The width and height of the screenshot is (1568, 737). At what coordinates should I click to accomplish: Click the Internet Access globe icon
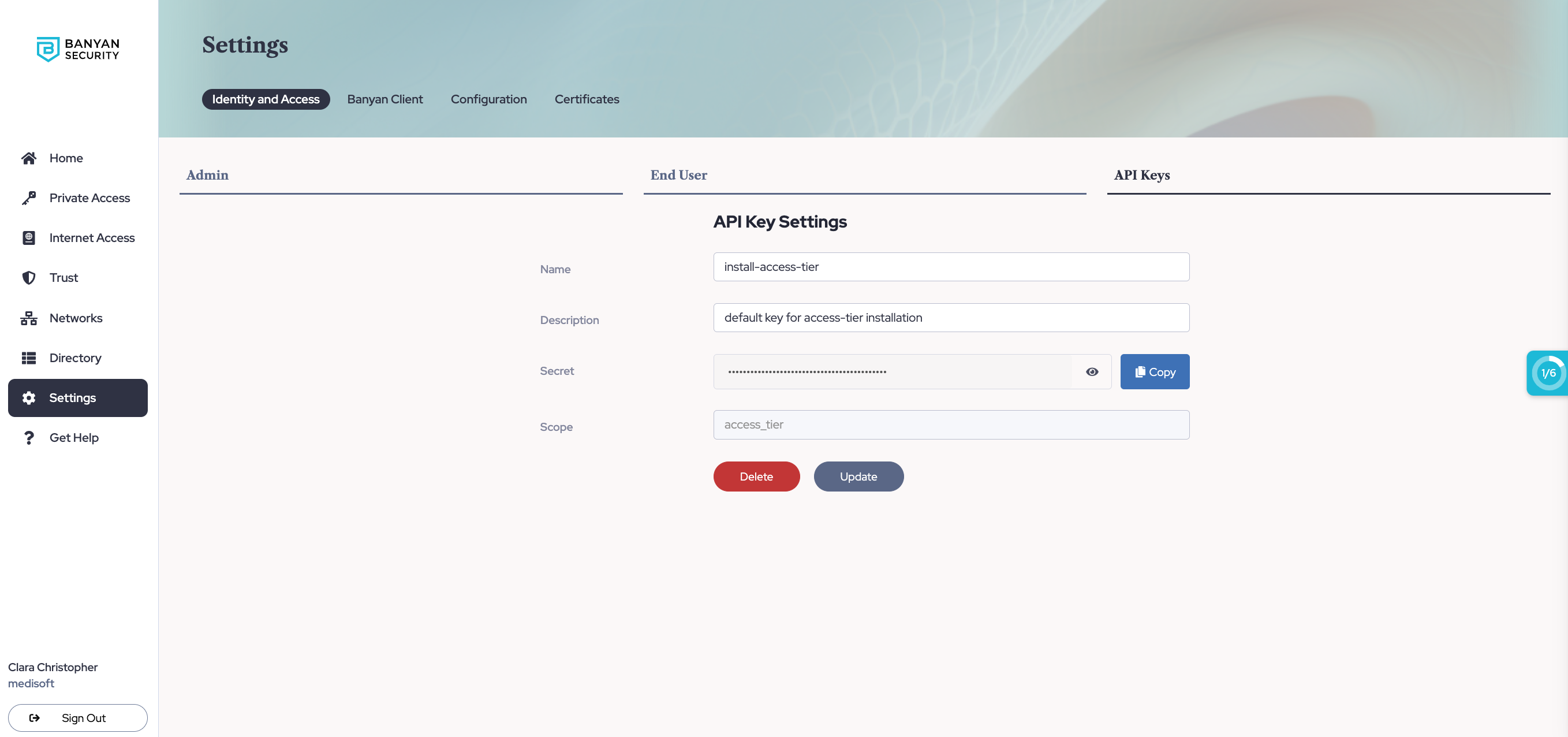(29, 238)
